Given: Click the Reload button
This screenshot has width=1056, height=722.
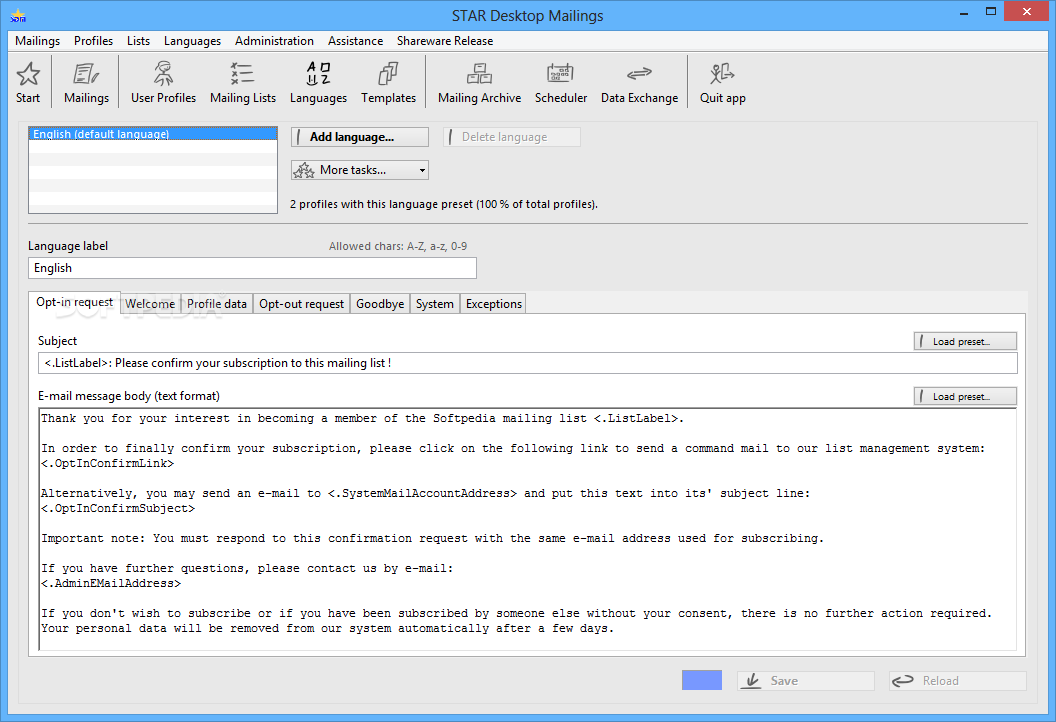Looking at the screenshot, I should tap(958, 681).
